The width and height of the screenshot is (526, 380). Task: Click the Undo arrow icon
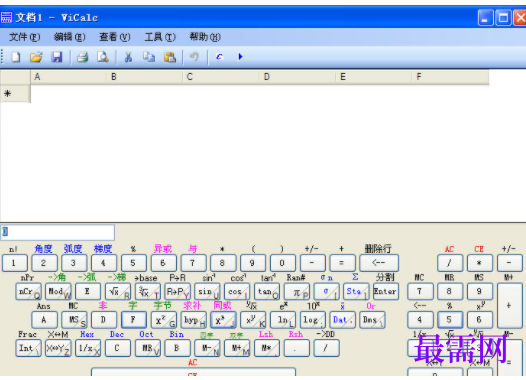[x=194, y=57]
